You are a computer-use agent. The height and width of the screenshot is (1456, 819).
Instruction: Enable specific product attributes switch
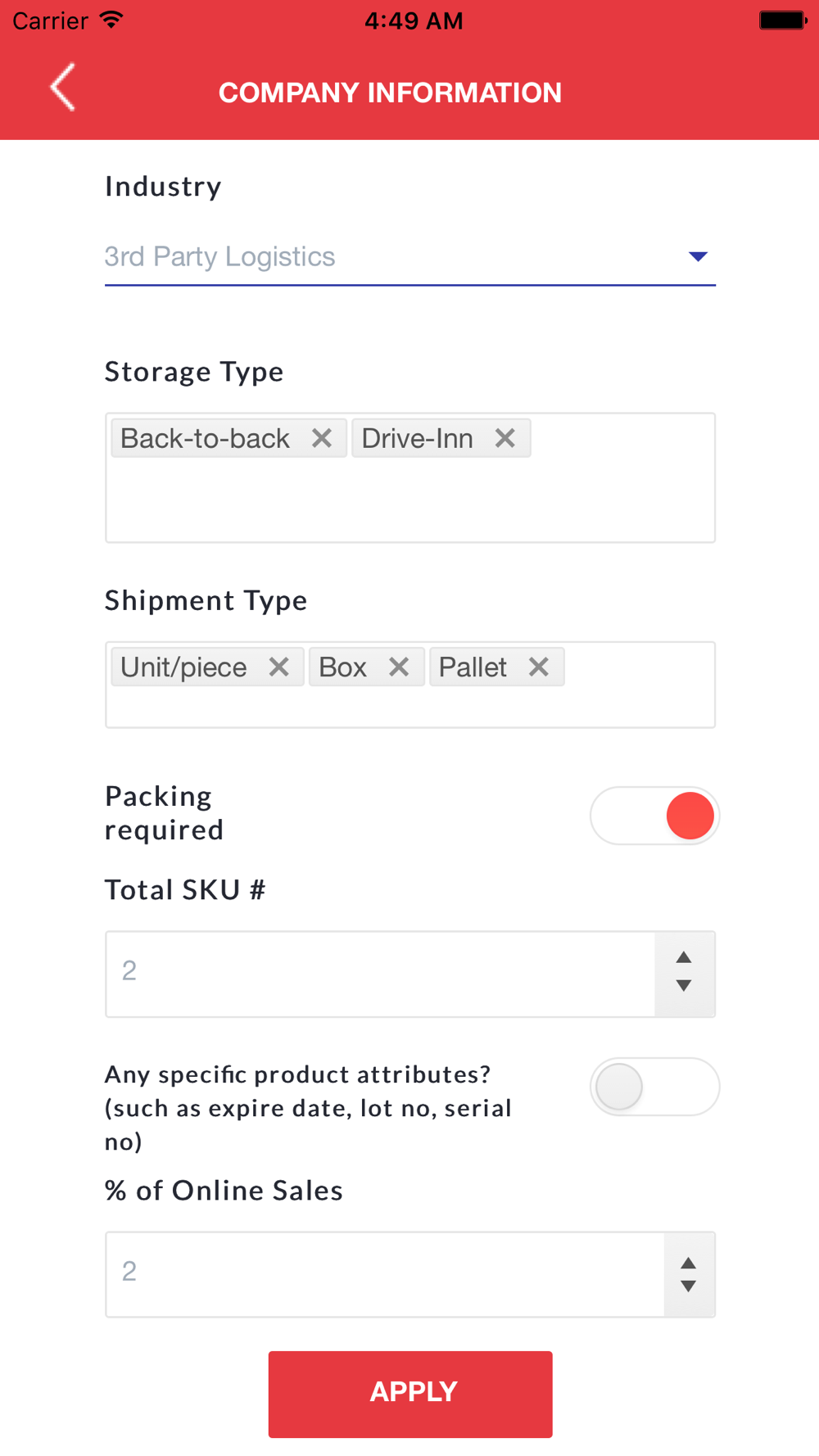(x=654, y=1087)
